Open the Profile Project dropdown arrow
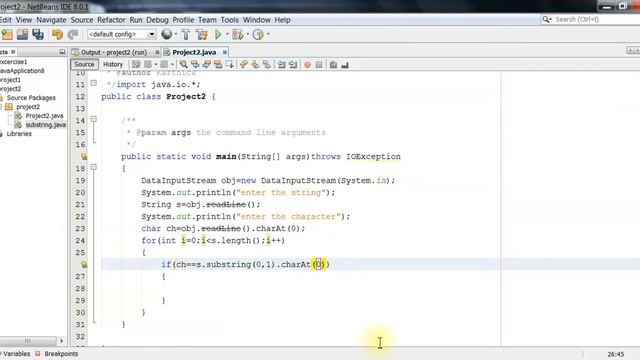Screen dimensions: 640x360 pyautogui.click(x=268, y=35)
